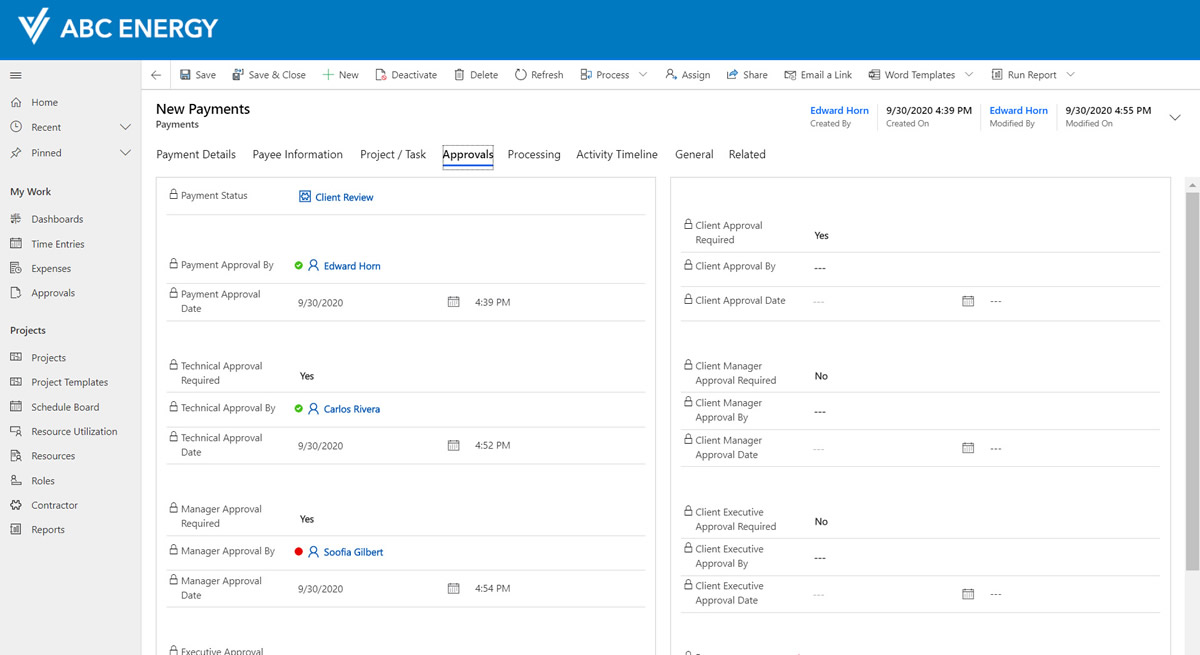Open calendar picker for Payment Approval Date
The image size is (1200, 655).
coord(453,302)
